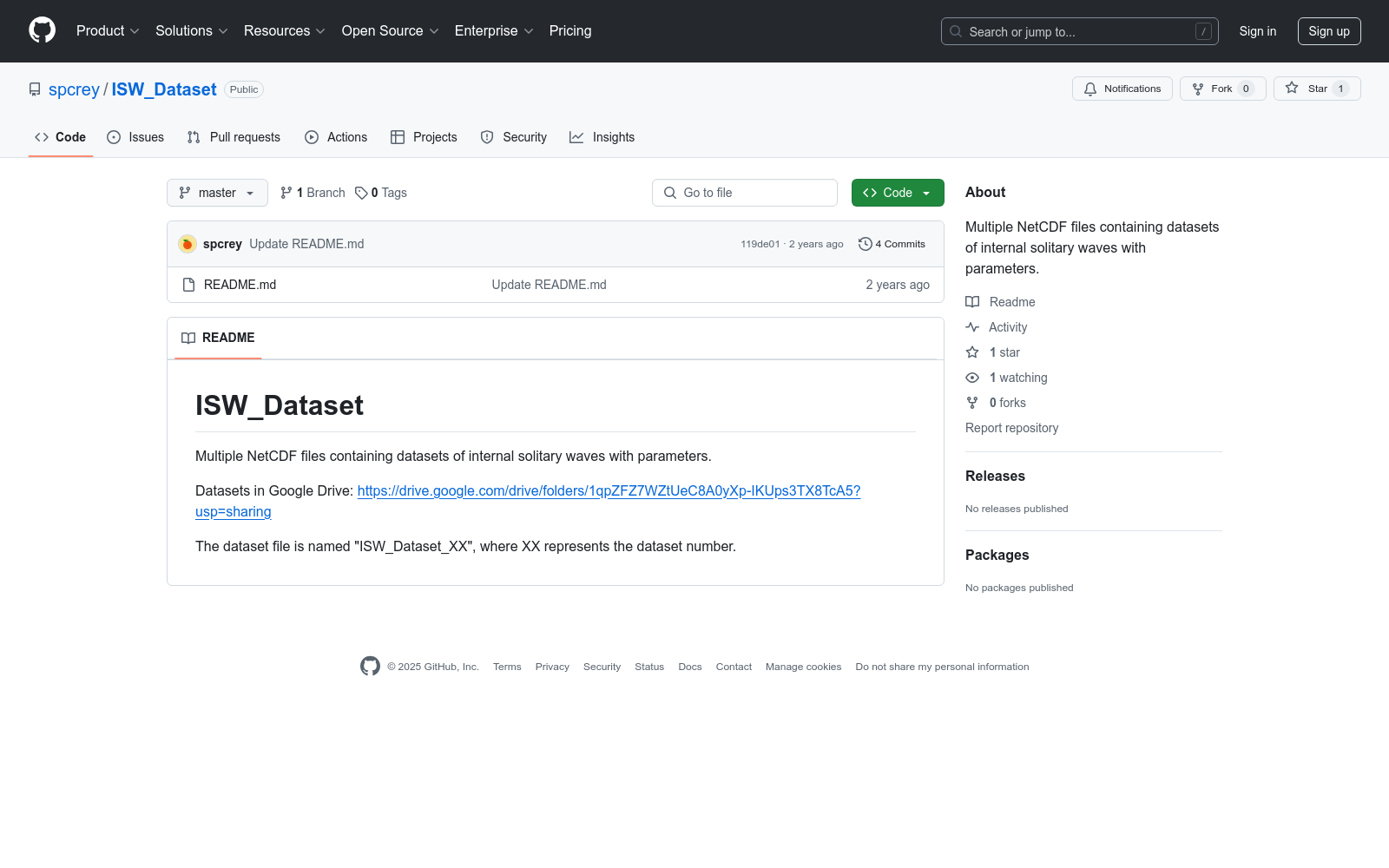Click the Go to file input
The image size is (1389, 868).
745,193
